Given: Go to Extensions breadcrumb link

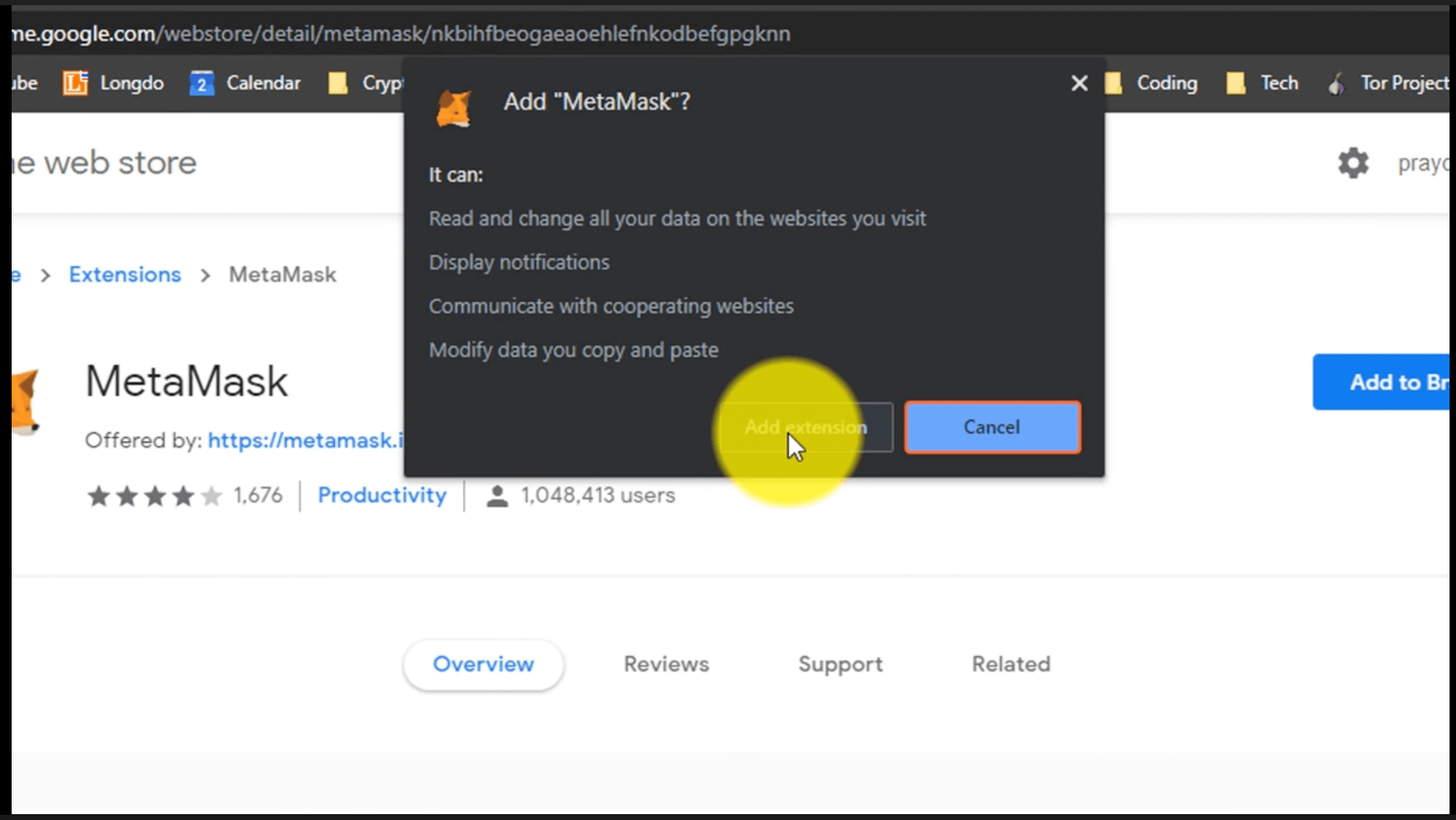Looking at the screenshot, I should tap(125, 274).
